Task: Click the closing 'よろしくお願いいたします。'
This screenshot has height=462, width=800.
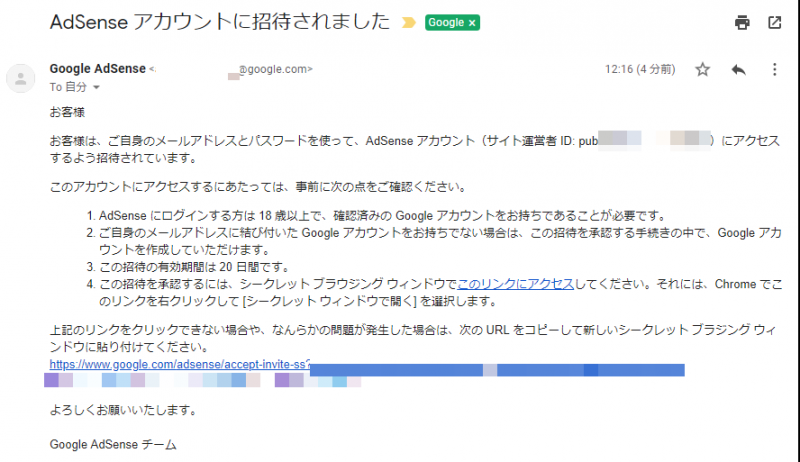Action: click(124, 410)
